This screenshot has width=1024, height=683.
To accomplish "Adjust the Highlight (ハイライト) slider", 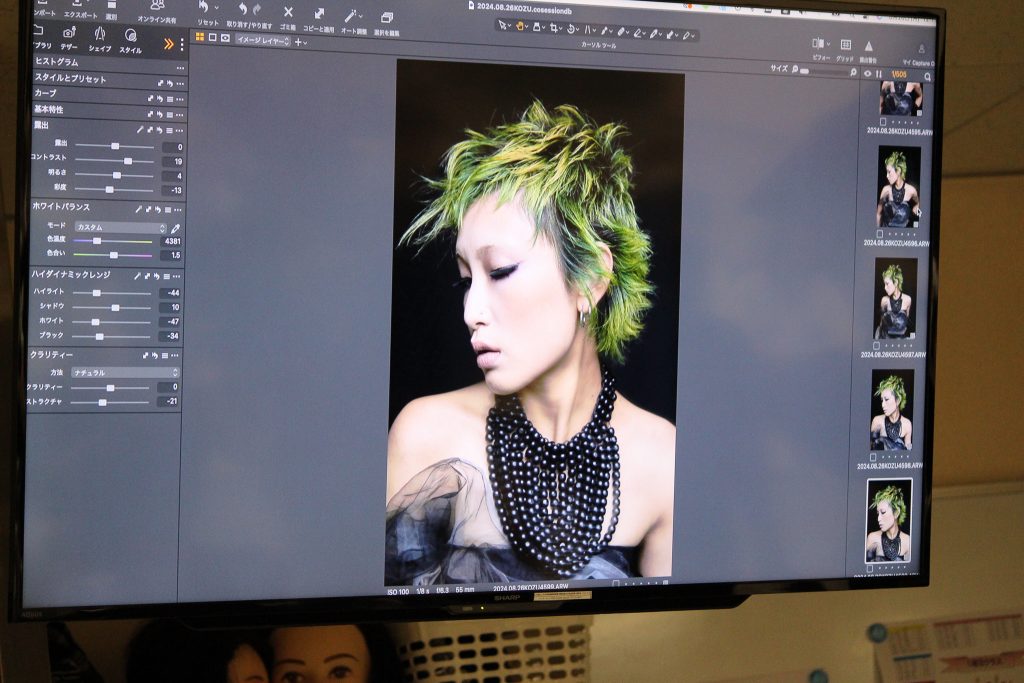I will tap(111, 293).
